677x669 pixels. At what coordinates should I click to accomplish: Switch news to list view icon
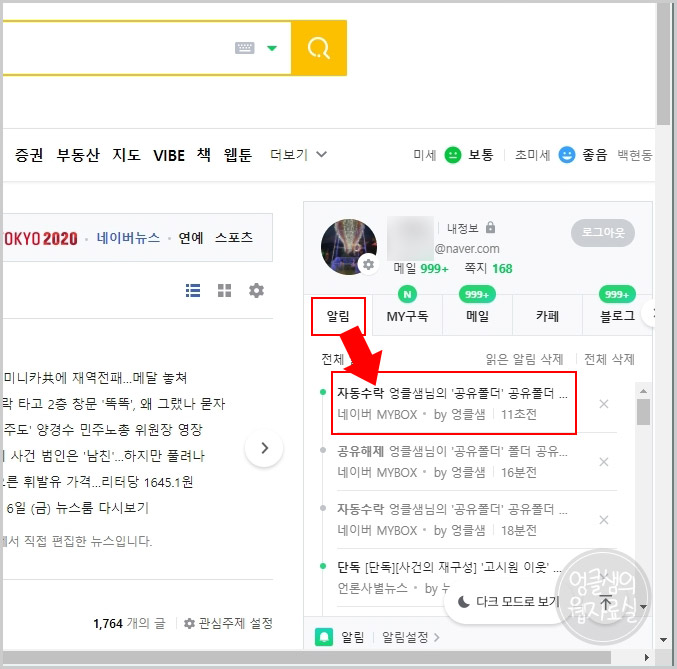click(x=193, y=290)
